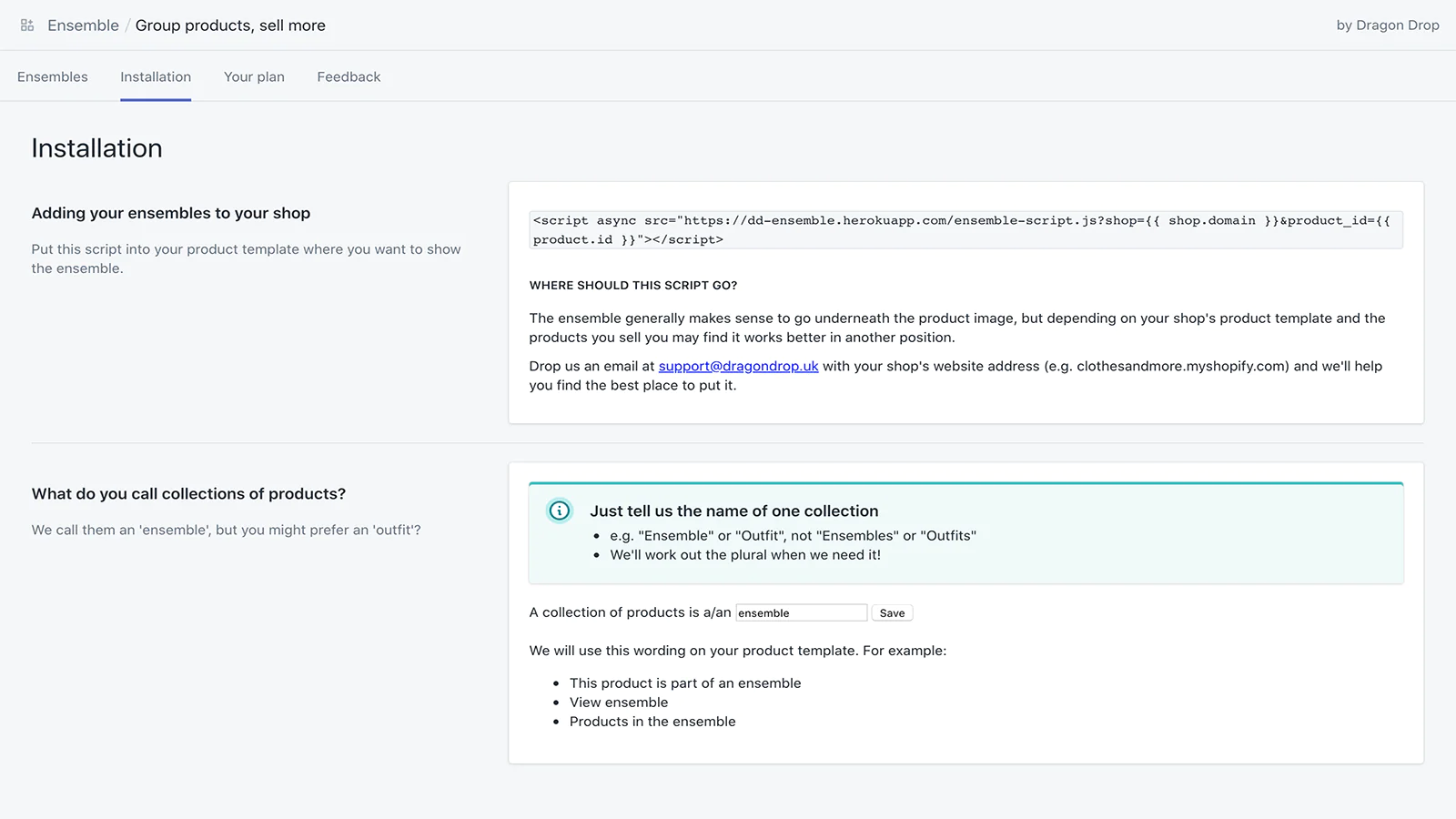
Task: Focus the collection name input field
Action: point(801,613)
